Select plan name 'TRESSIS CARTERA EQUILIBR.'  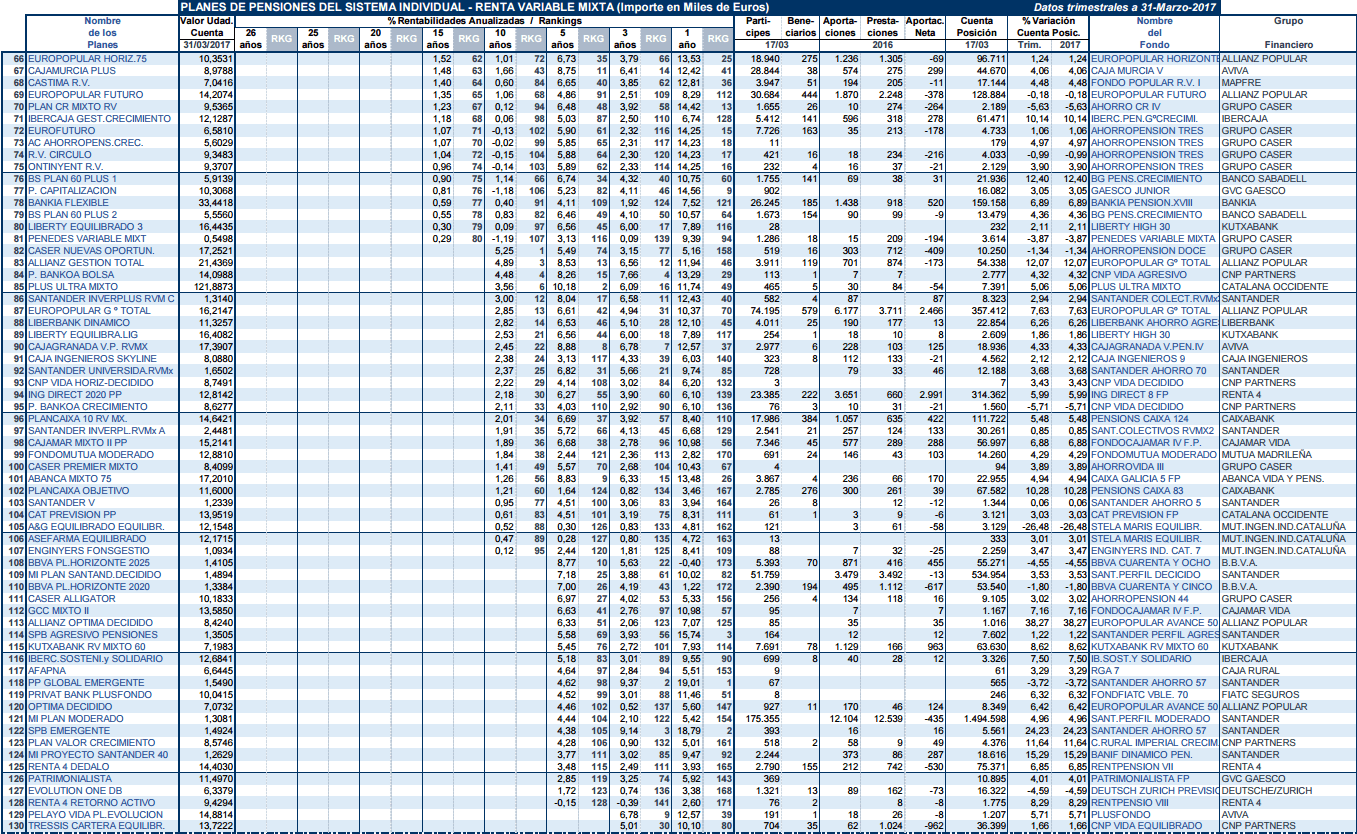coord(94,827)
